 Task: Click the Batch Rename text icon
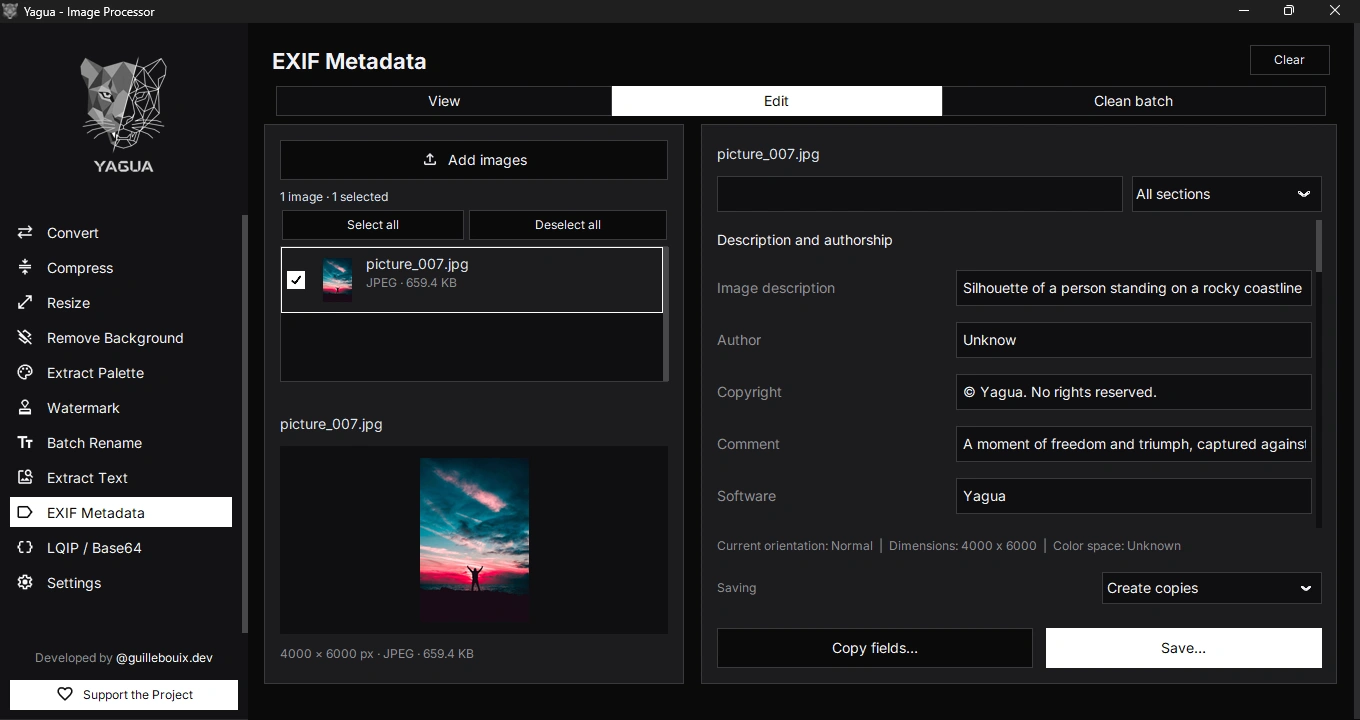tap(25, 443)
